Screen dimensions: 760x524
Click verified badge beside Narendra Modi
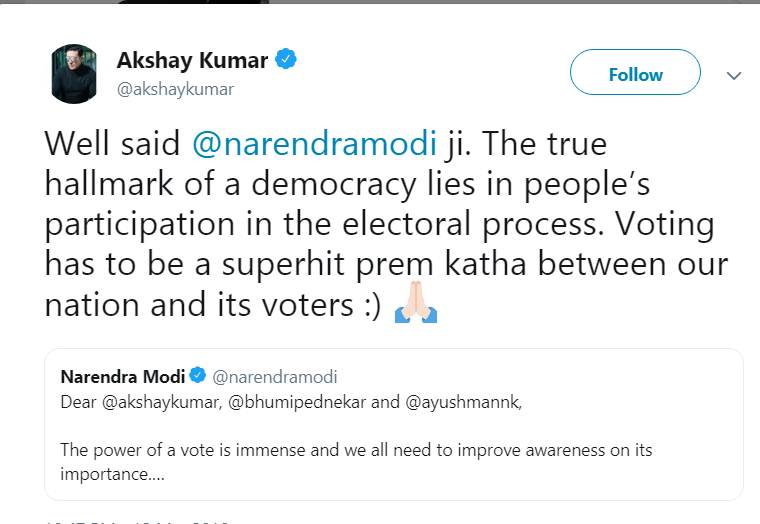(x=198, y=377)
